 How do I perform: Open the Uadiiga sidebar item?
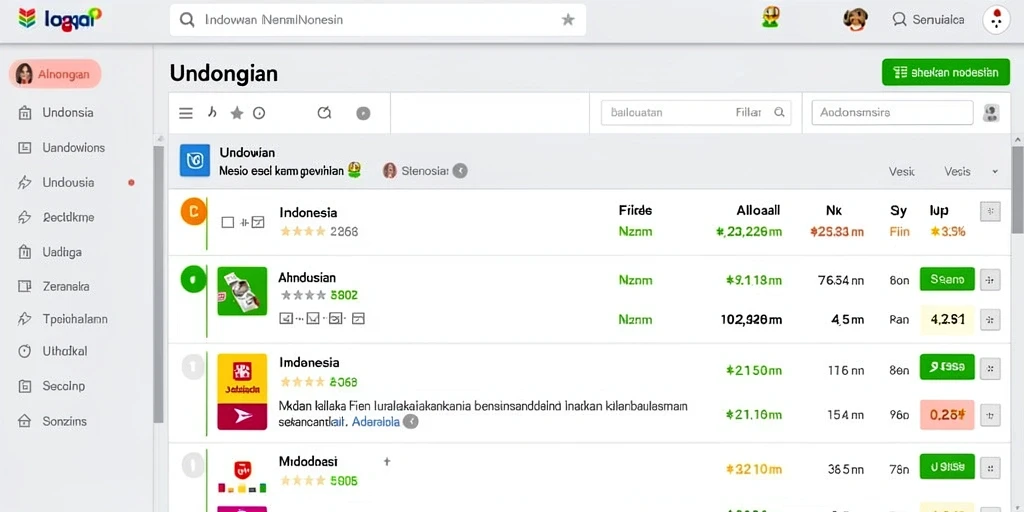50,251
